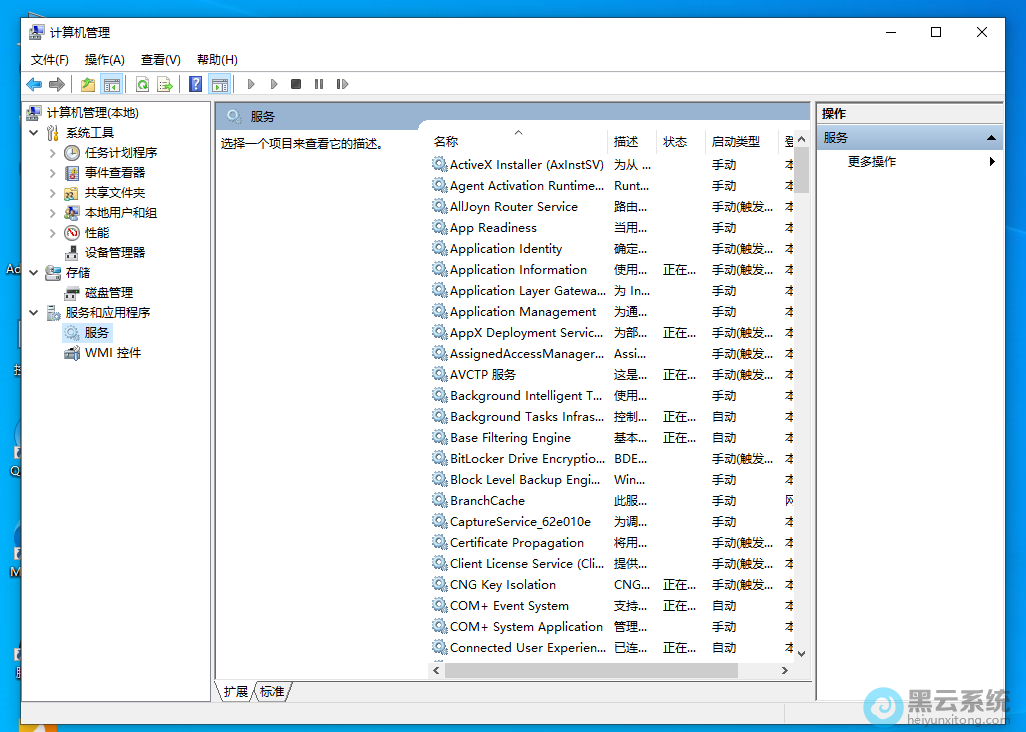The image size is (1026, 732).
Task: Click the Refresh toolbar icon
Action: (142, 85)
